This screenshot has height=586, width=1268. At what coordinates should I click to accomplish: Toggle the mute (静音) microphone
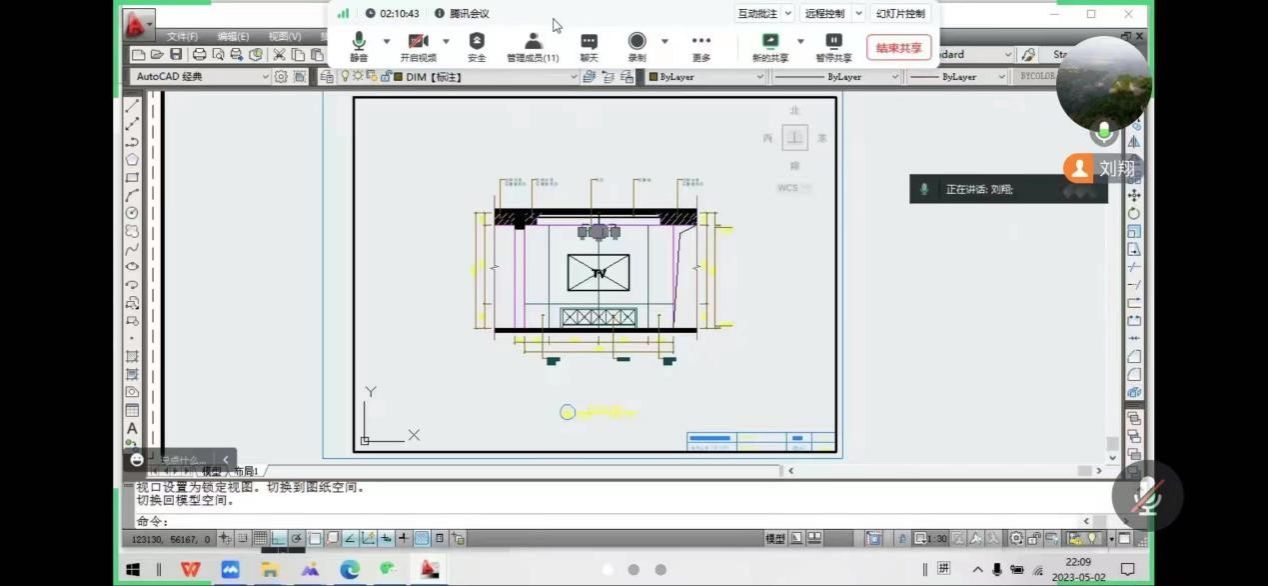[x=359, y=45]
